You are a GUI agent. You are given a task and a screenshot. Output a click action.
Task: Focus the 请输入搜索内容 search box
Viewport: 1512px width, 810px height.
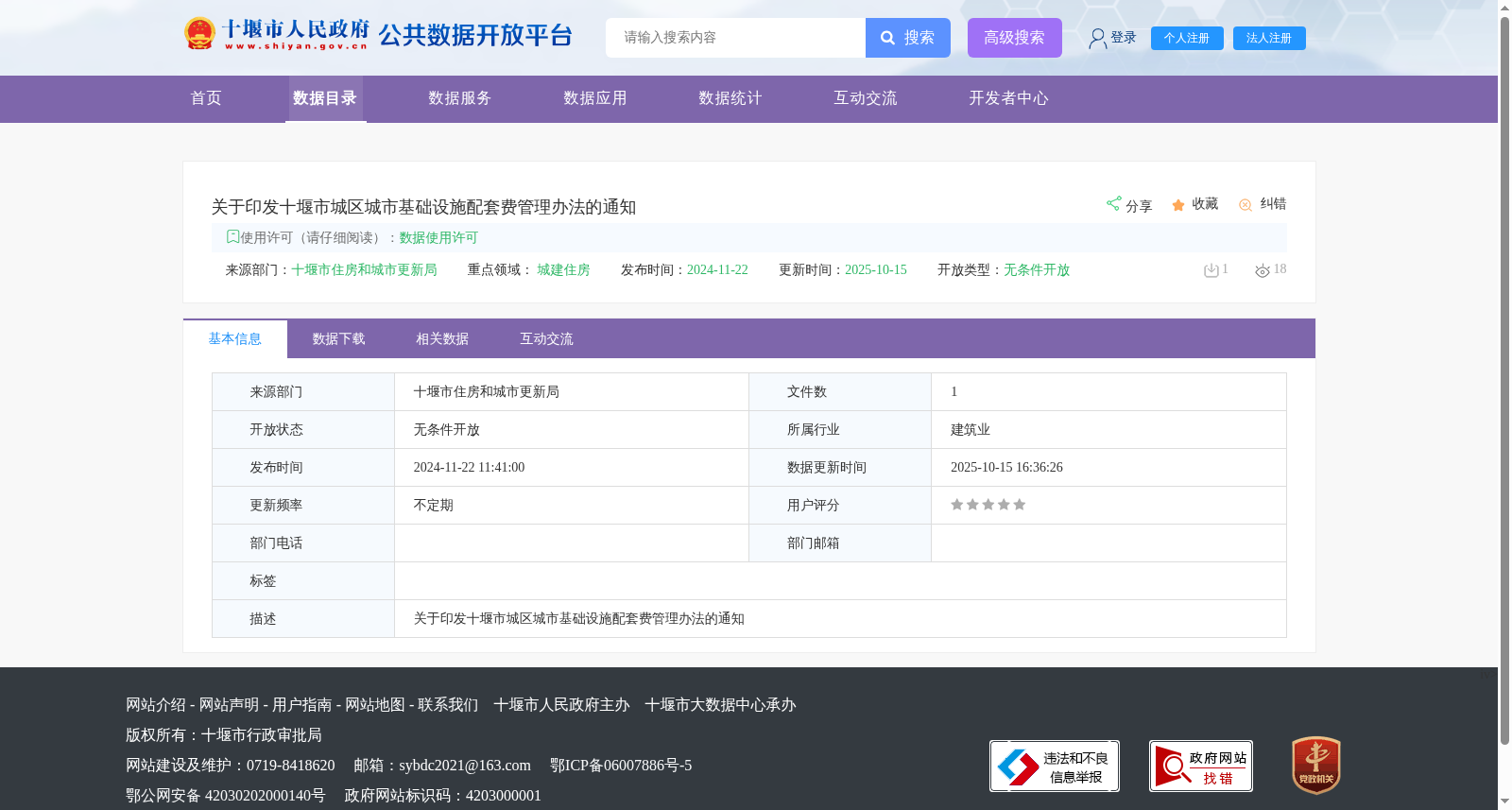[x=735, y=38]
